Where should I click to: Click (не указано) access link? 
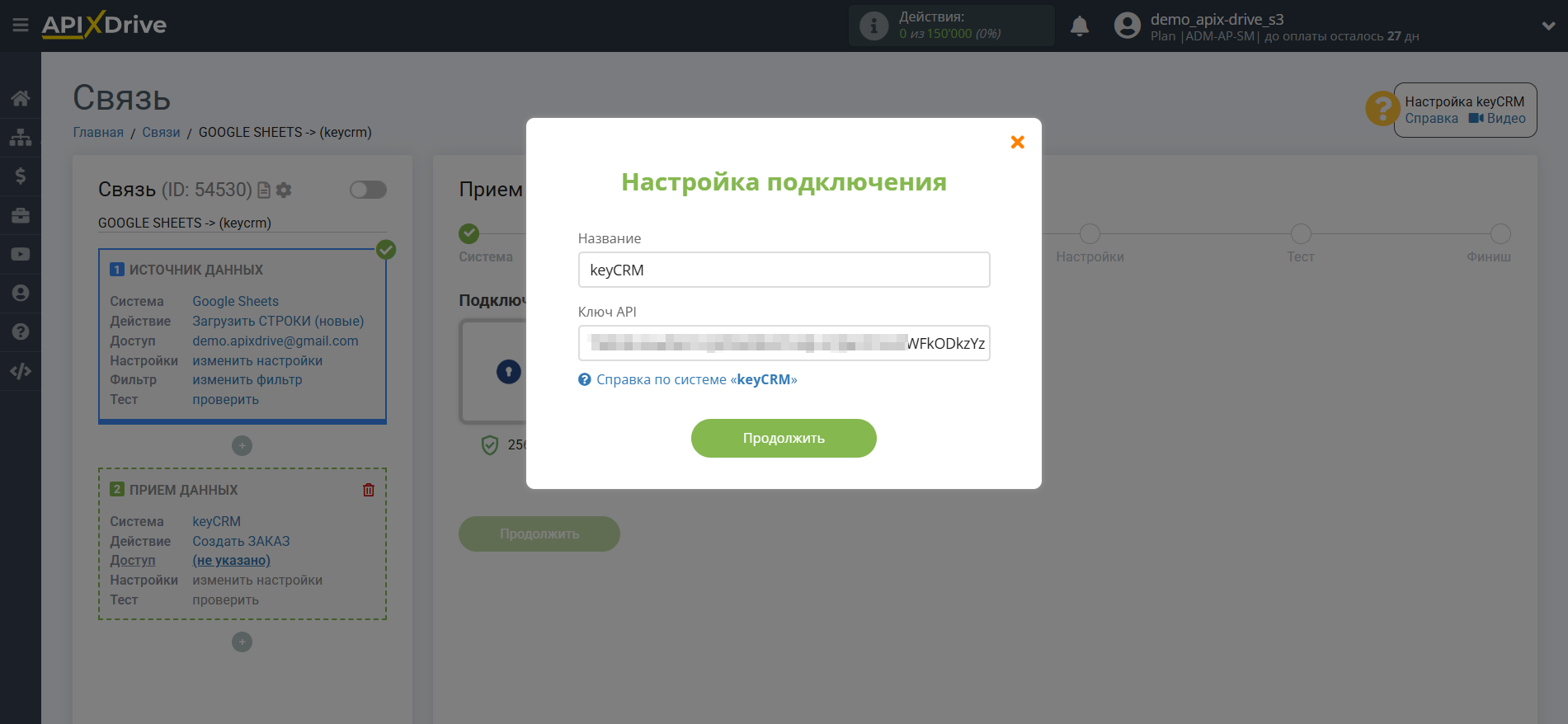[x=231, y=560]
